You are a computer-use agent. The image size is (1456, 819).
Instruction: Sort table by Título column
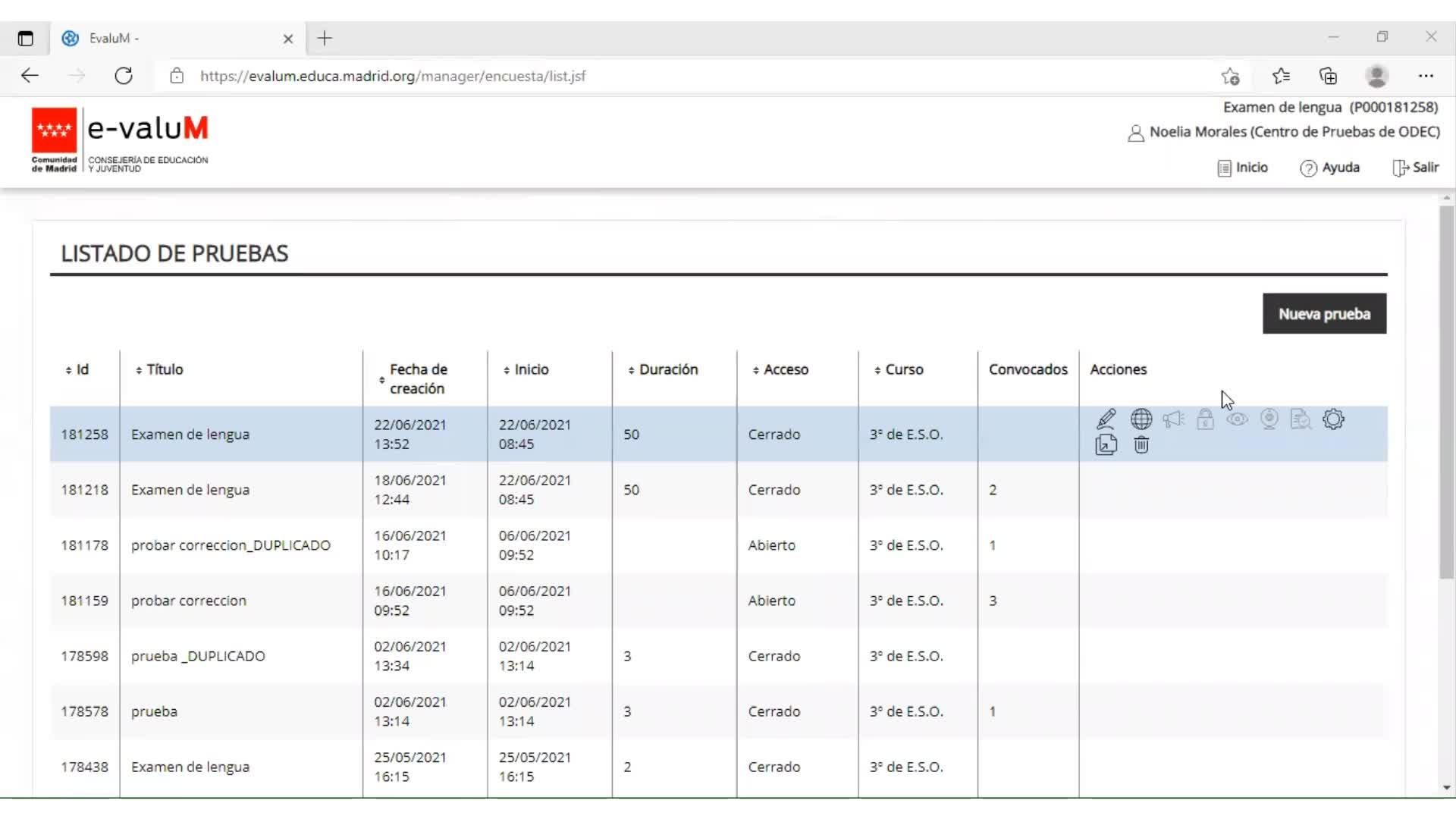click(159, 370)
